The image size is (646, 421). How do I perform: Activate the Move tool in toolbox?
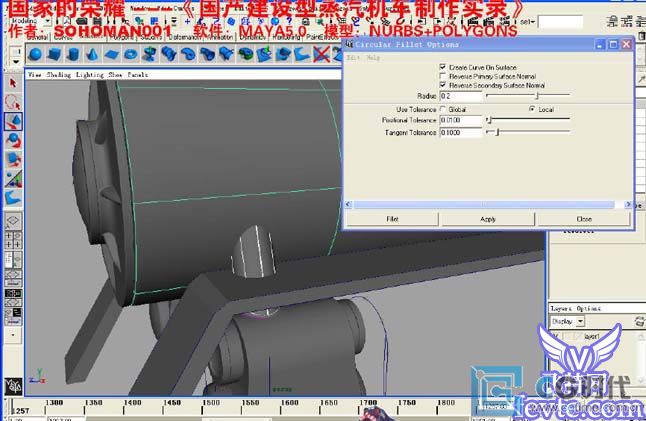tap(13, 122)
